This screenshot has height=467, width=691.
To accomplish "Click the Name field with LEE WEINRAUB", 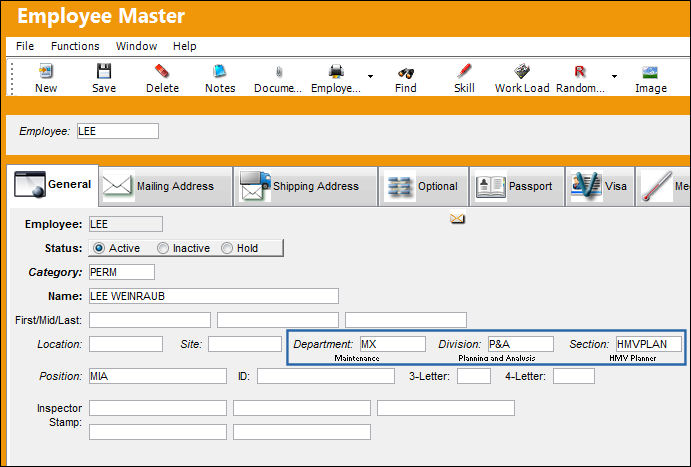I will coord(214,296).
